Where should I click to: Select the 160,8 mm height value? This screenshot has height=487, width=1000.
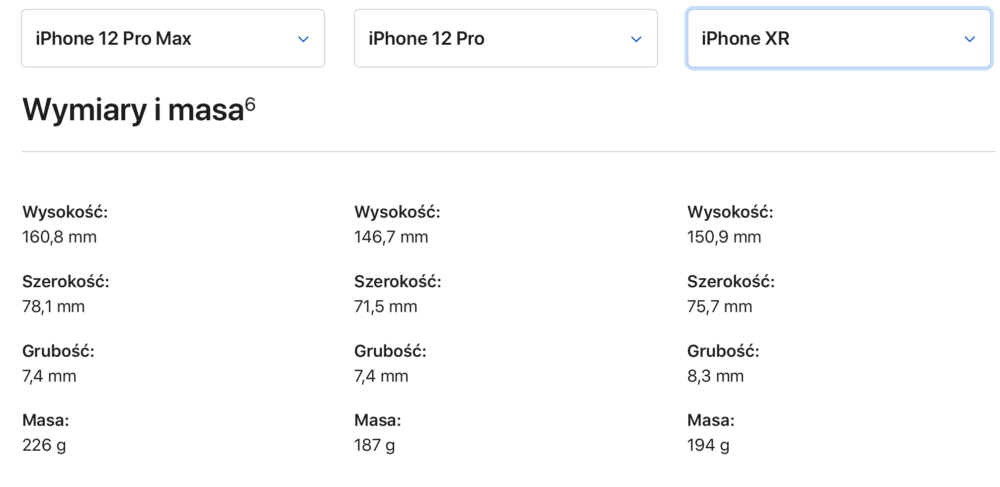click(x=59, y=238)
